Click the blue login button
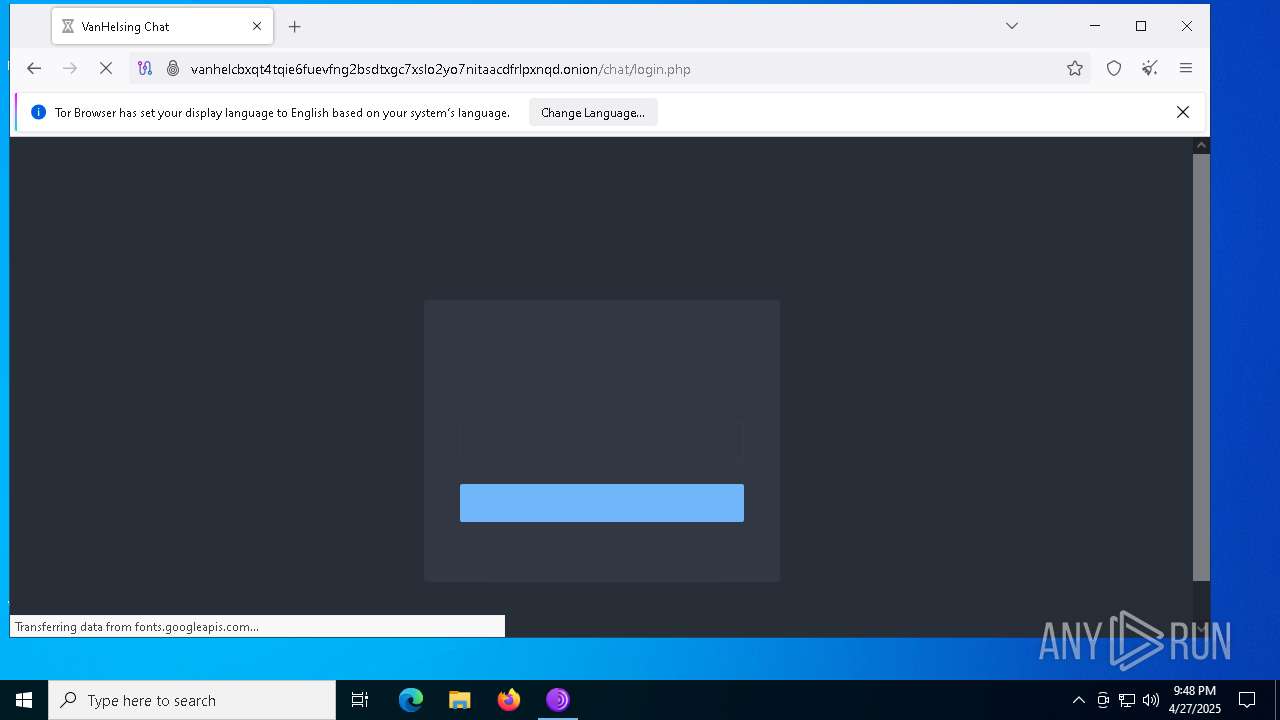The image size is (1280, 720). 602,503
